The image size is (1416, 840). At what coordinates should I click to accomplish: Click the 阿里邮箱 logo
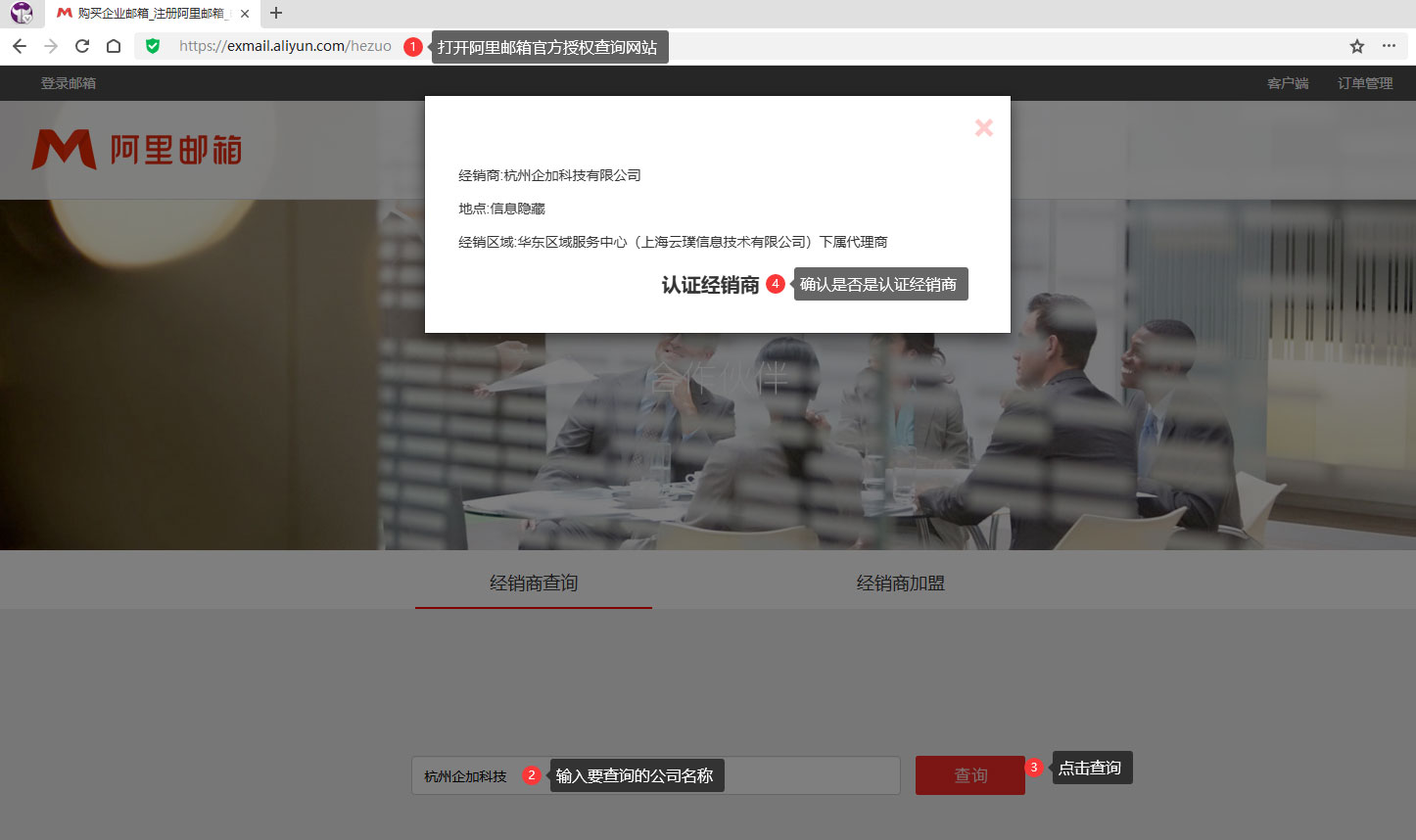(137, 150)
